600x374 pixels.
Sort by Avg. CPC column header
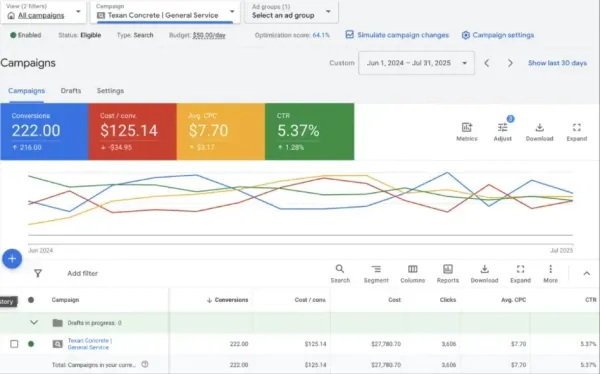click(x=514, y=300)
